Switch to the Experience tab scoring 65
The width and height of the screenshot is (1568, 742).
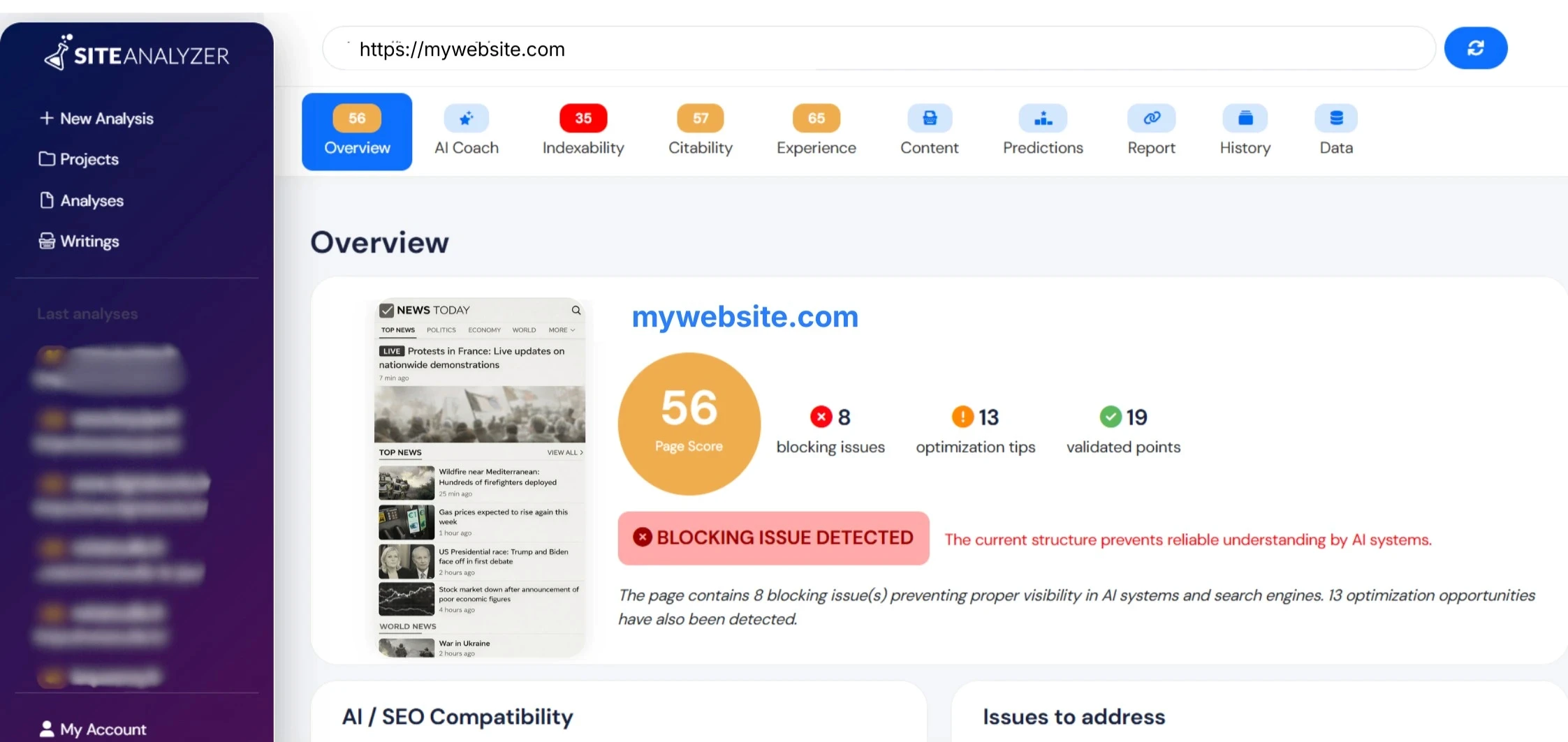[816, 131]
